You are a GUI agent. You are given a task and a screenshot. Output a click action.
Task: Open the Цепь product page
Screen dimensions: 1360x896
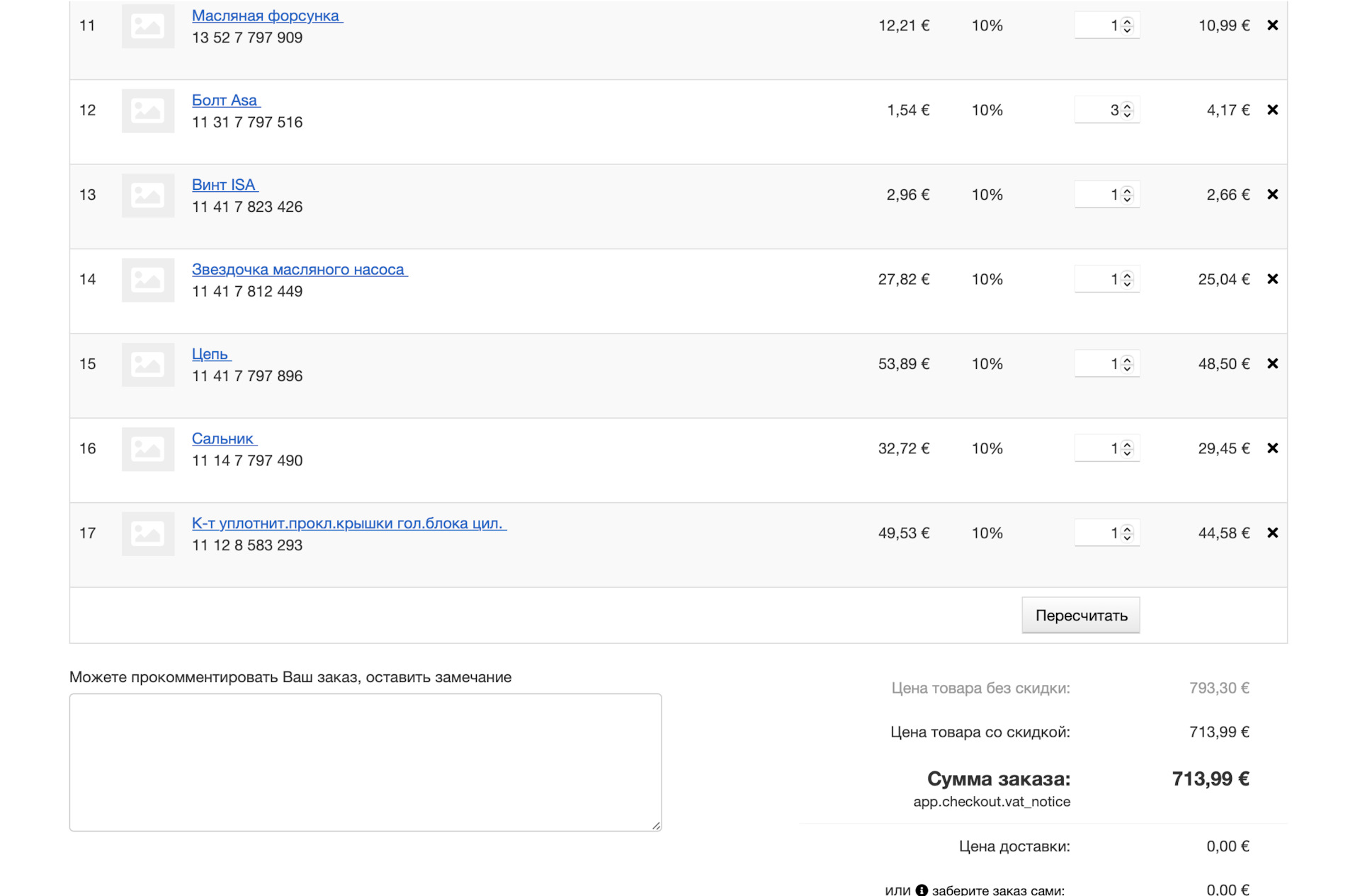click(x=210, y=354)
